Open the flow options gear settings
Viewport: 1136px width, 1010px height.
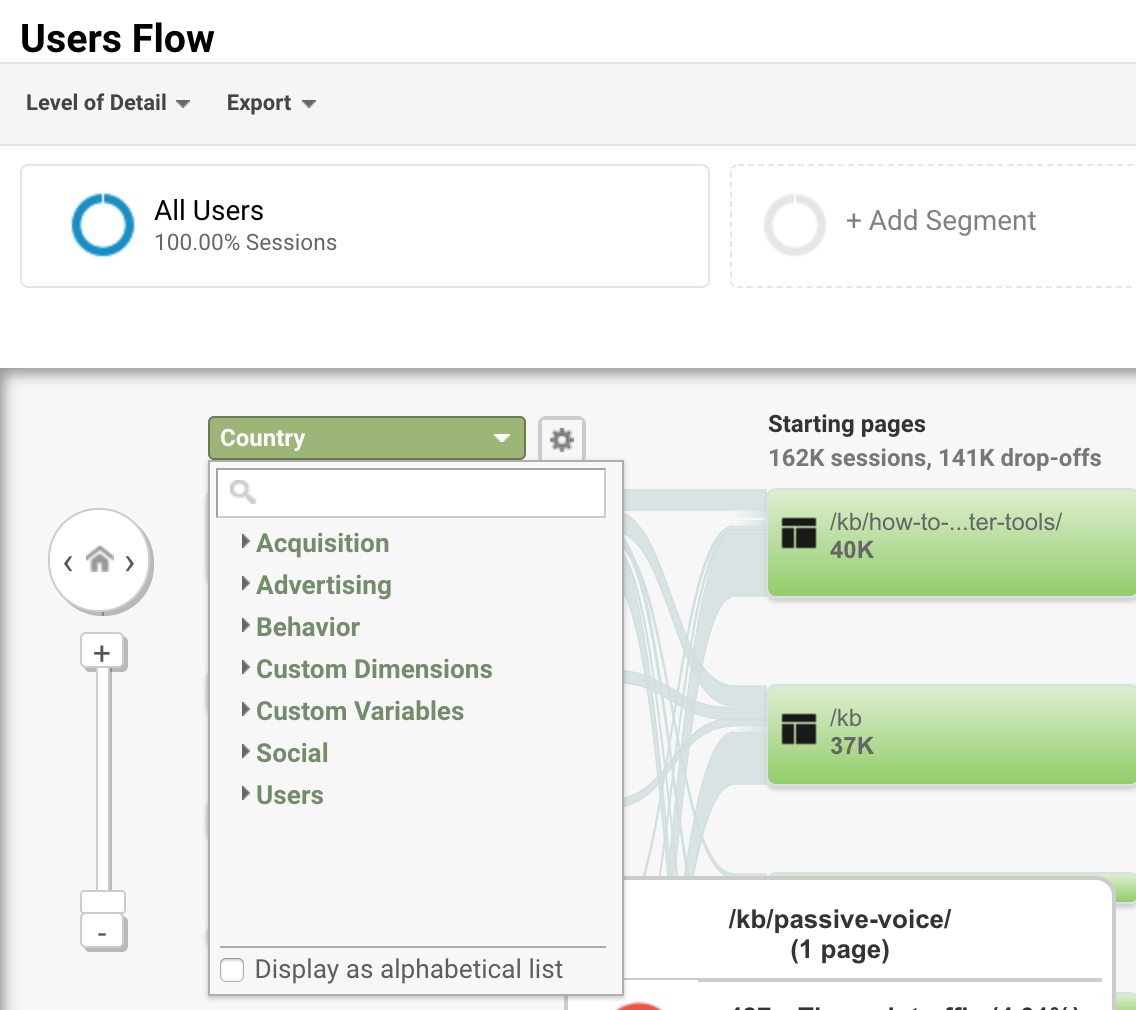tap(561, 438)
